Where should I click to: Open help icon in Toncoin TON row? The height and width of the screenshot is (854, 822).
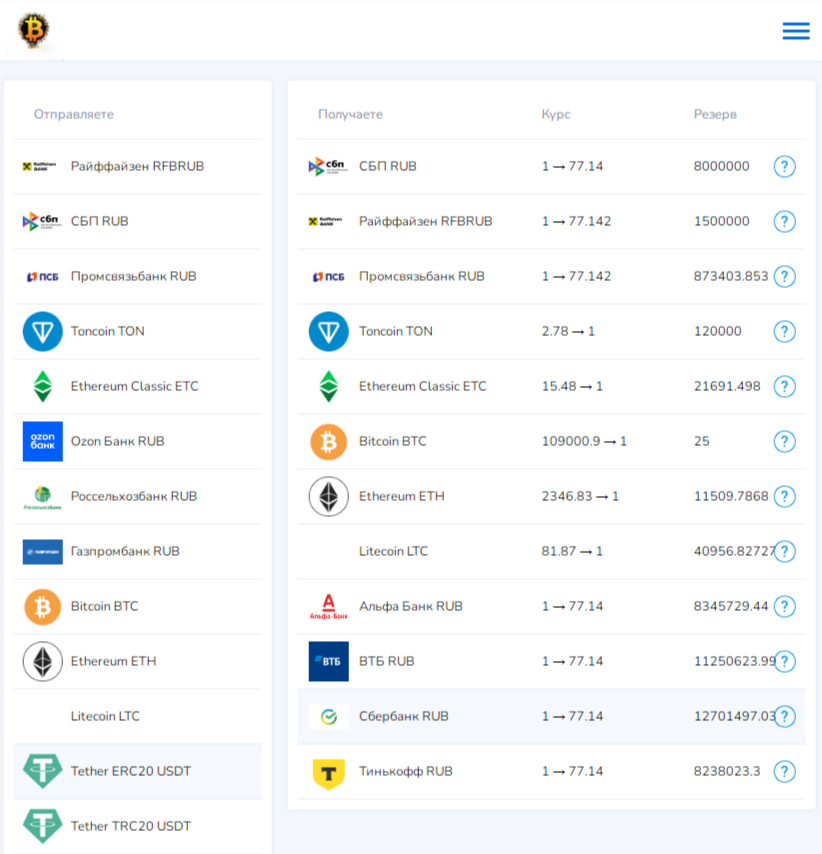(x=784, y=331)
